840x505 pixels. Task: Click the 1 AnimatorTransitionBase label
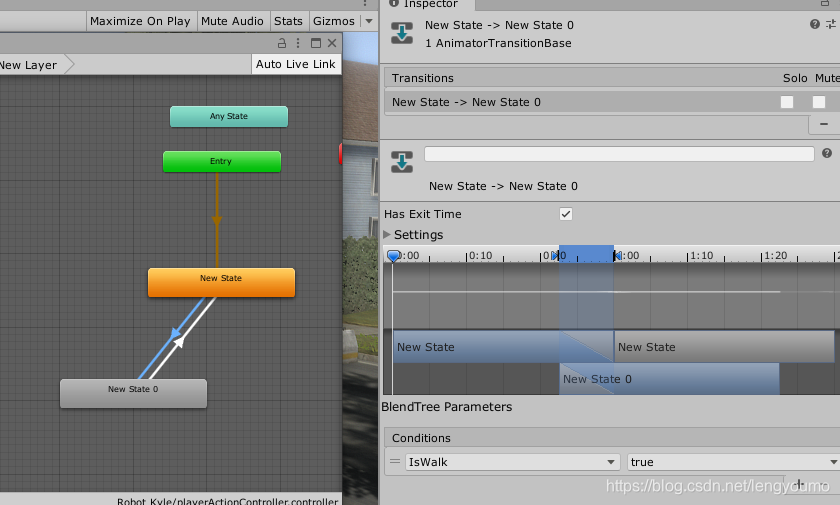point(498,43)
